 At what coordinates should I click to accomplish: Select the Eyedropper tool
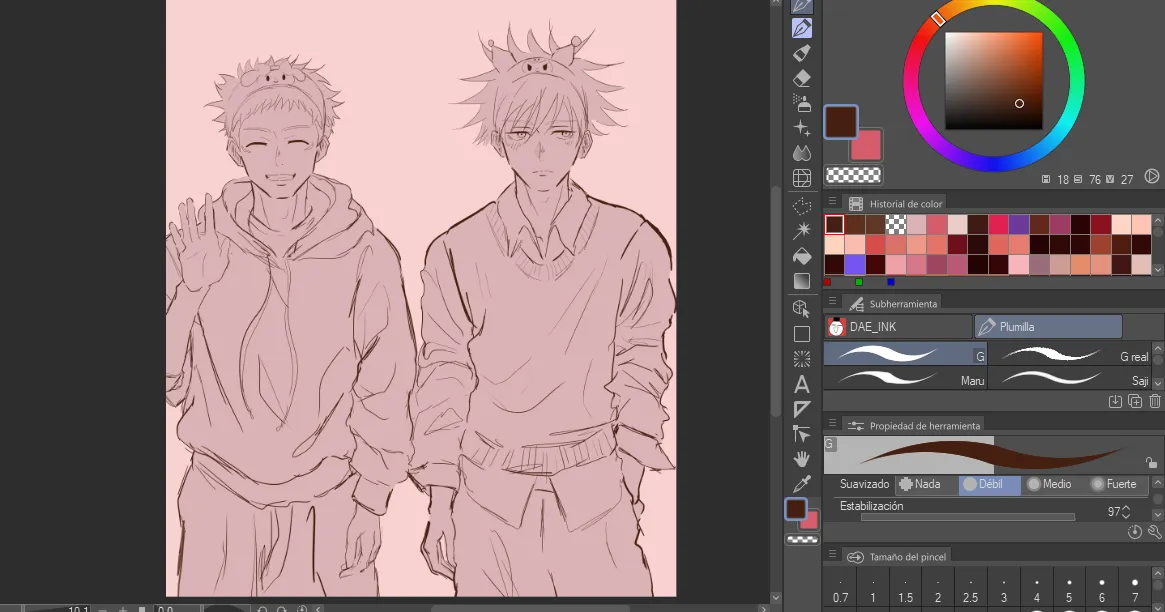pyautogui.click(x=802, y=484)
